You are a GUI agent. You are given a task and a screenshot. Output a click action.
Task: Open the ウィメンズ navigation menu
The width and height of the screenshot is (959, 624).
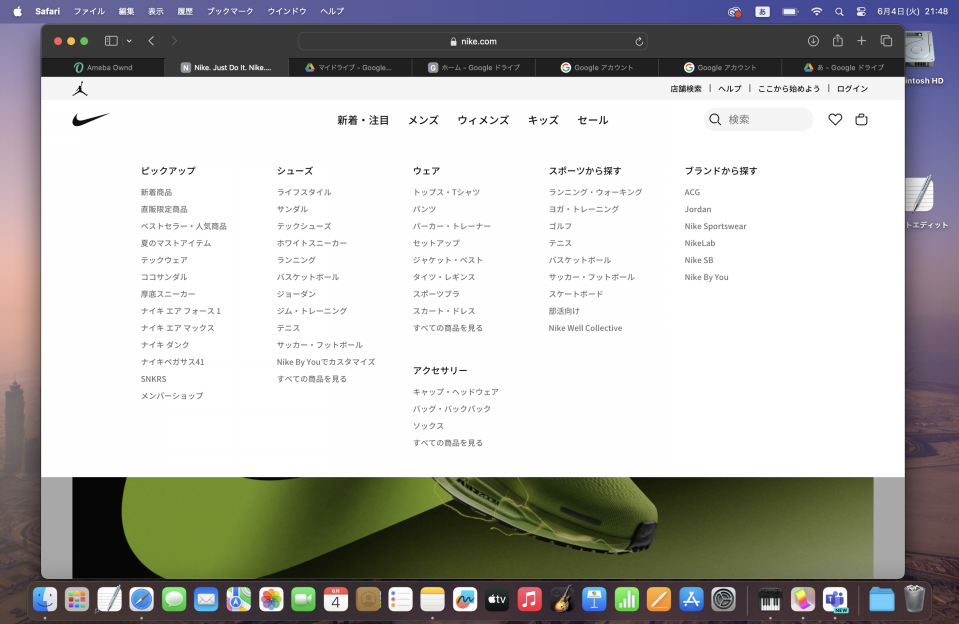483,120
